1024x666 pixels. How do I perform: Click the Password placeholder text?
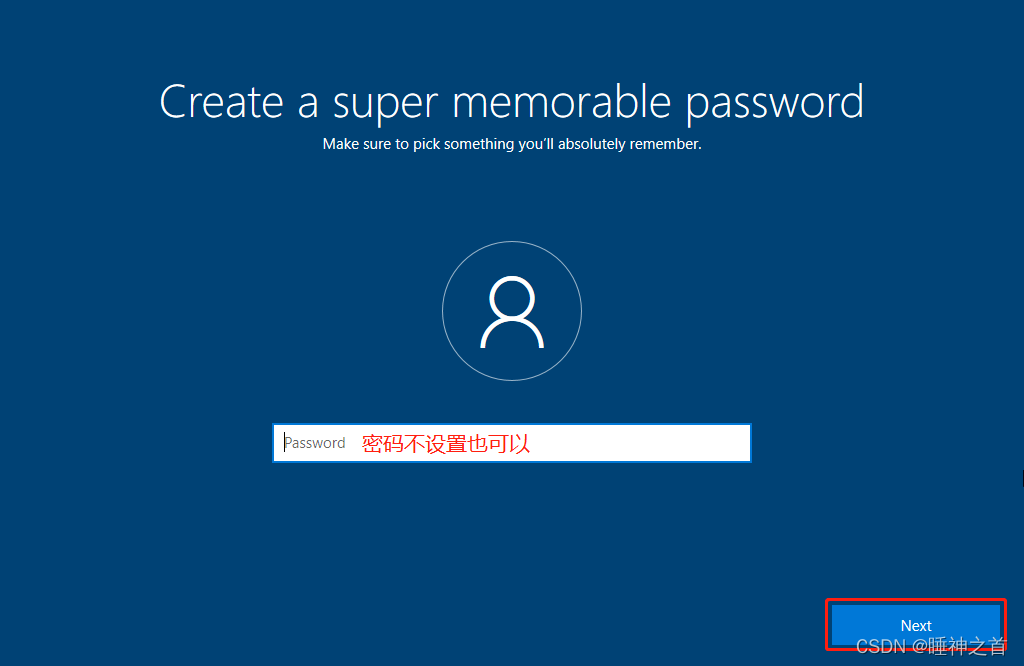[x=315, y=443]
